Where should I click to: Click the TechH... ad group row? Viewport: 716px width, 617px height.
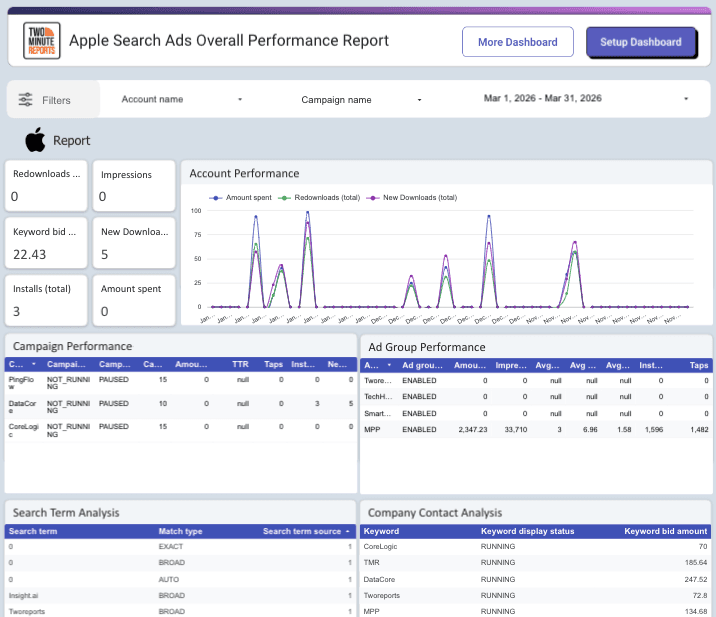pyautogui.click(x=536, y=396)
